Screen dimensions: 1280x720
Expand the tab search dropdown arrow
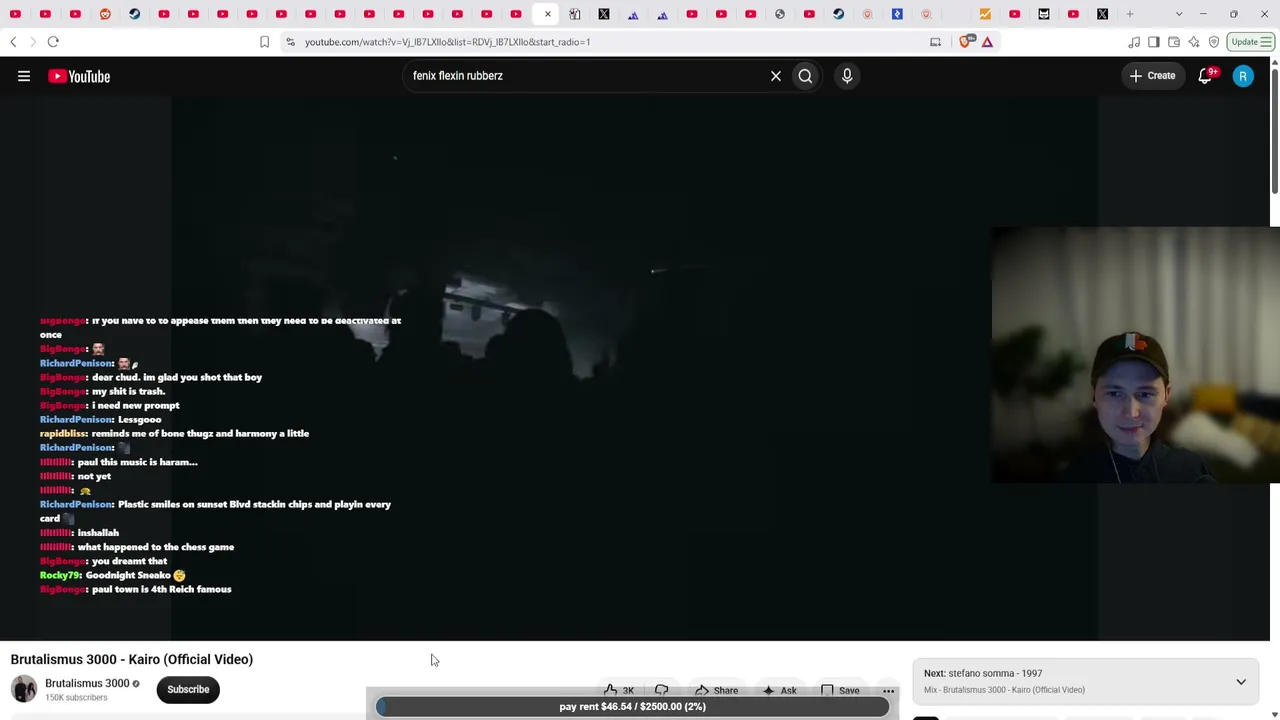coord(1179,14)
